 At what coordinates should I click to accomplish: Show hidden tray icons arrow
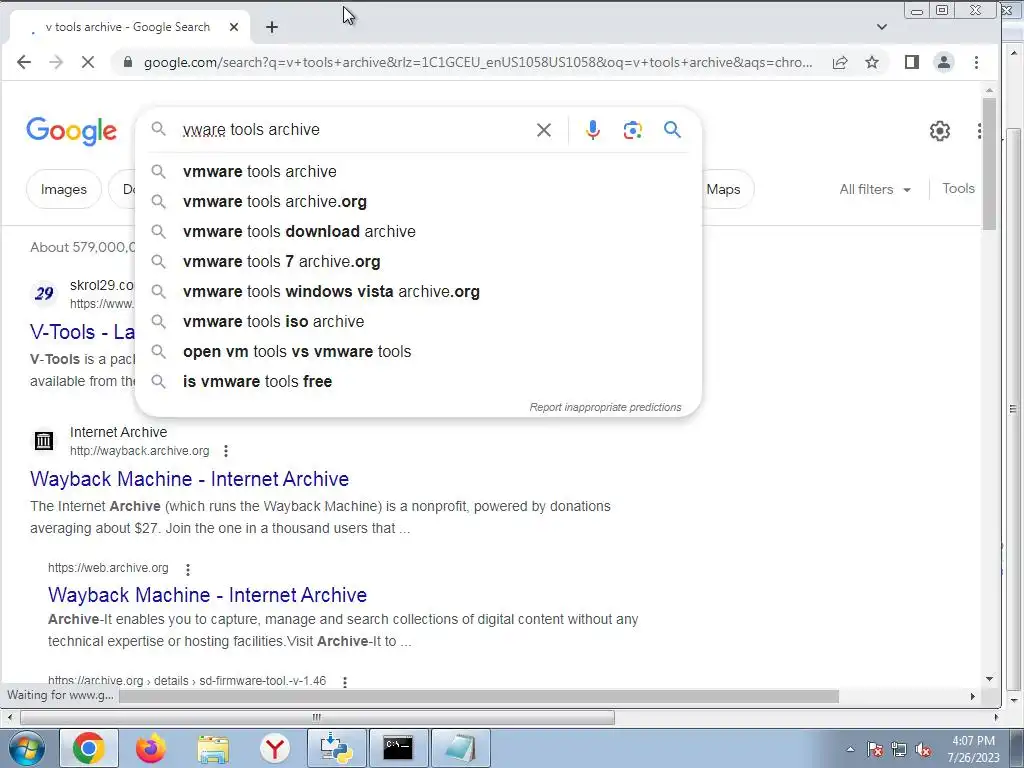pos(850,749)
